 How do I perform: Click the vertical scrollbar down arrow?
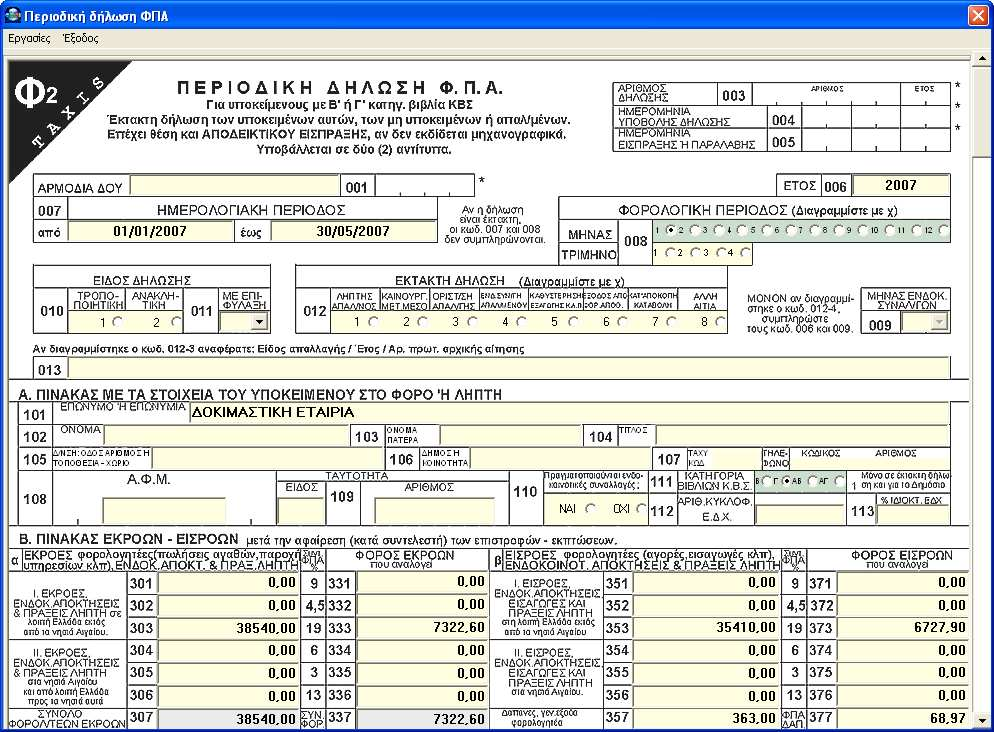click(x=982, y=721)
